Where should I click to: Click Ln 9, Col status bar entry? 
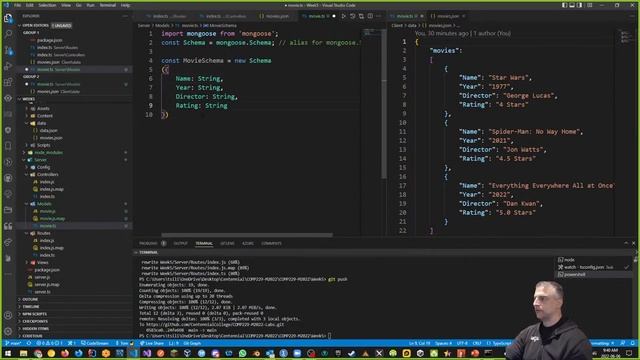pyautogui.click(x=420, y=343)
